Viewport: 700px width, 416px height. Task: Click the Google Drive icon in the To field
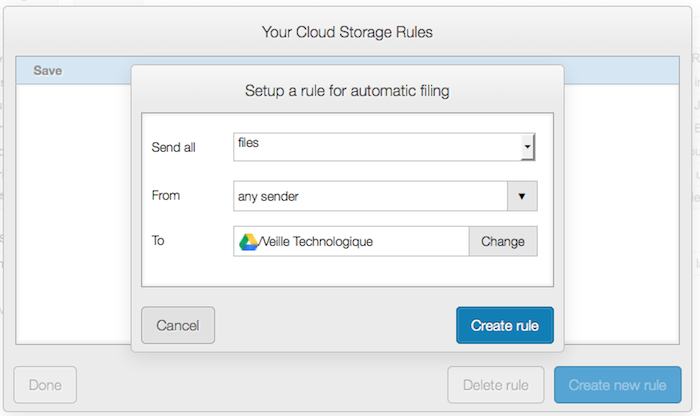pos(248,241)
